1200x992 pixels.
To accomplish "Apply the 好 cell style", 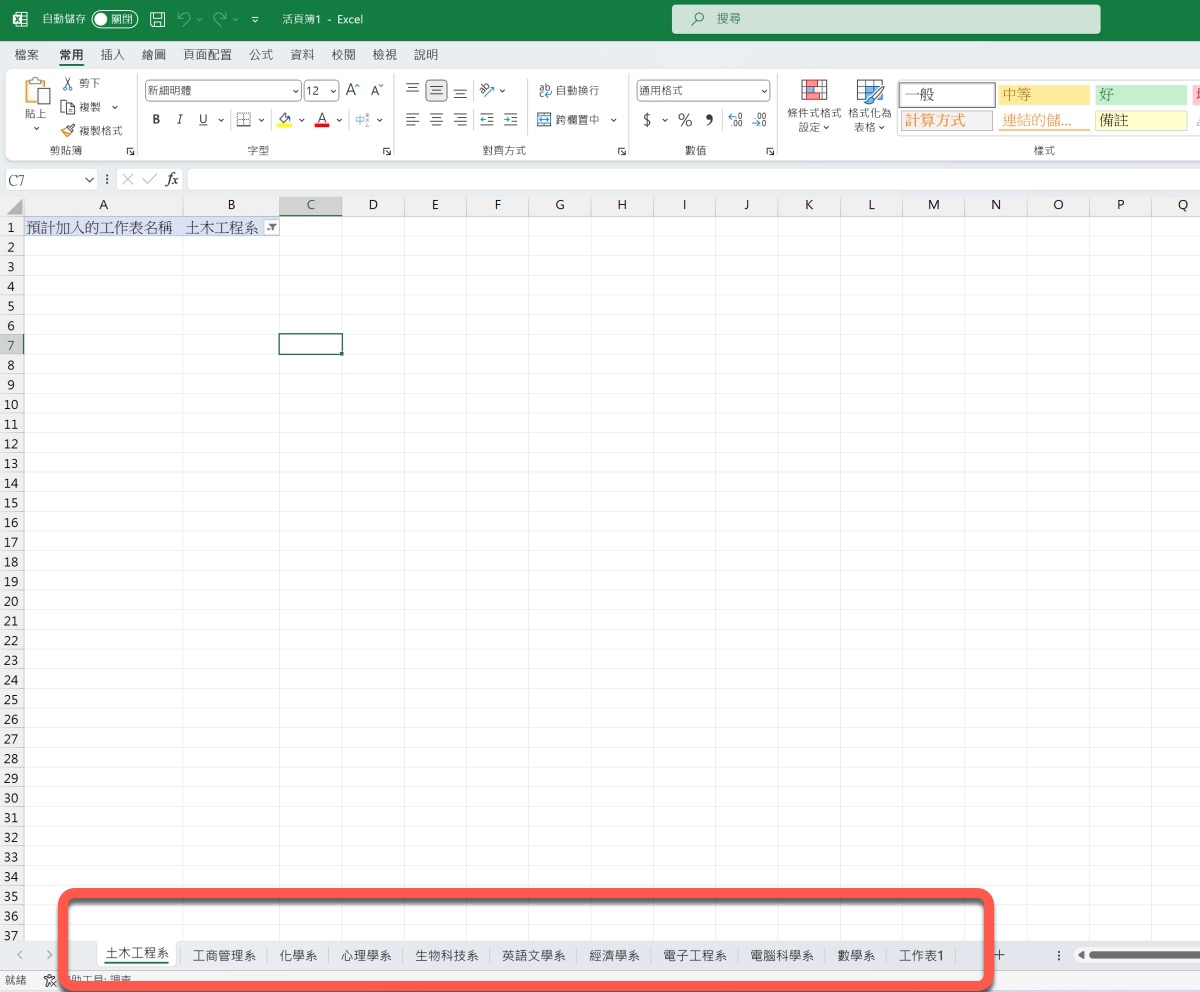I will coord(1140,95).
